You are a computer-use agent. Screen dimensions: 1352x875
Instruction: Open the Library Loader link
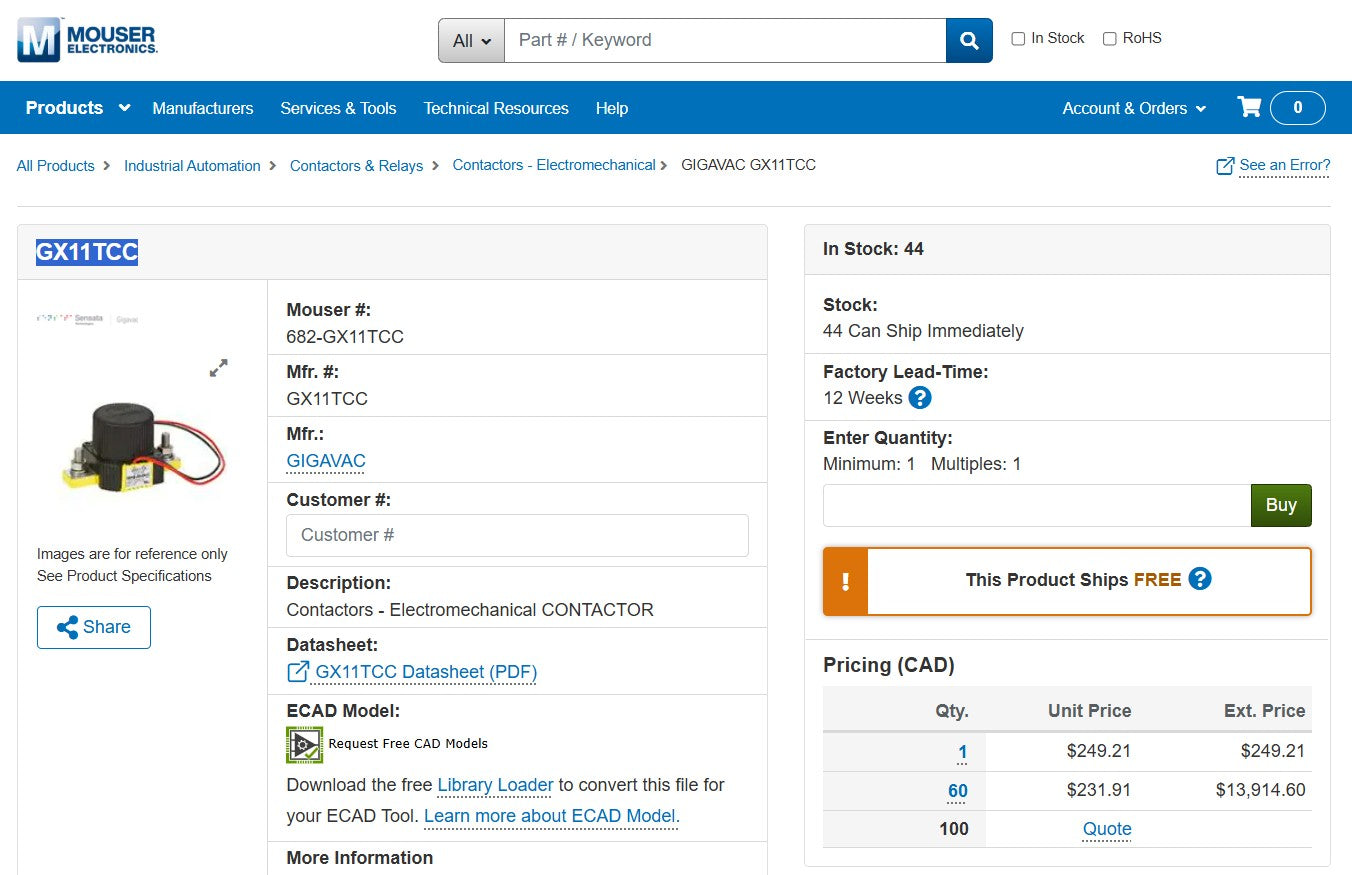tap(495, 785)
